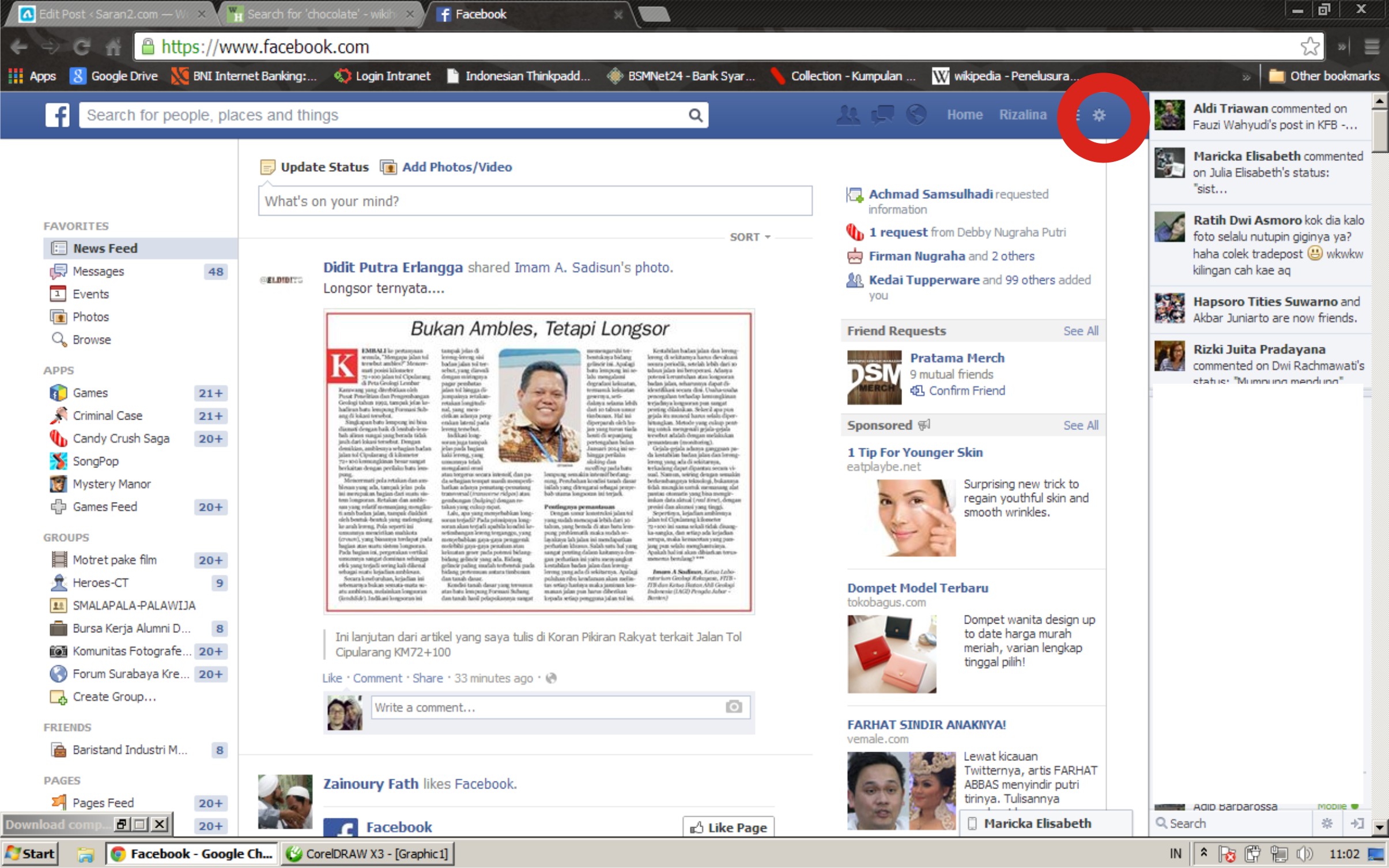The height and width of the screenshot is (868, 1389).
Task: Click the camera icon in comment box
Action: 733,707
